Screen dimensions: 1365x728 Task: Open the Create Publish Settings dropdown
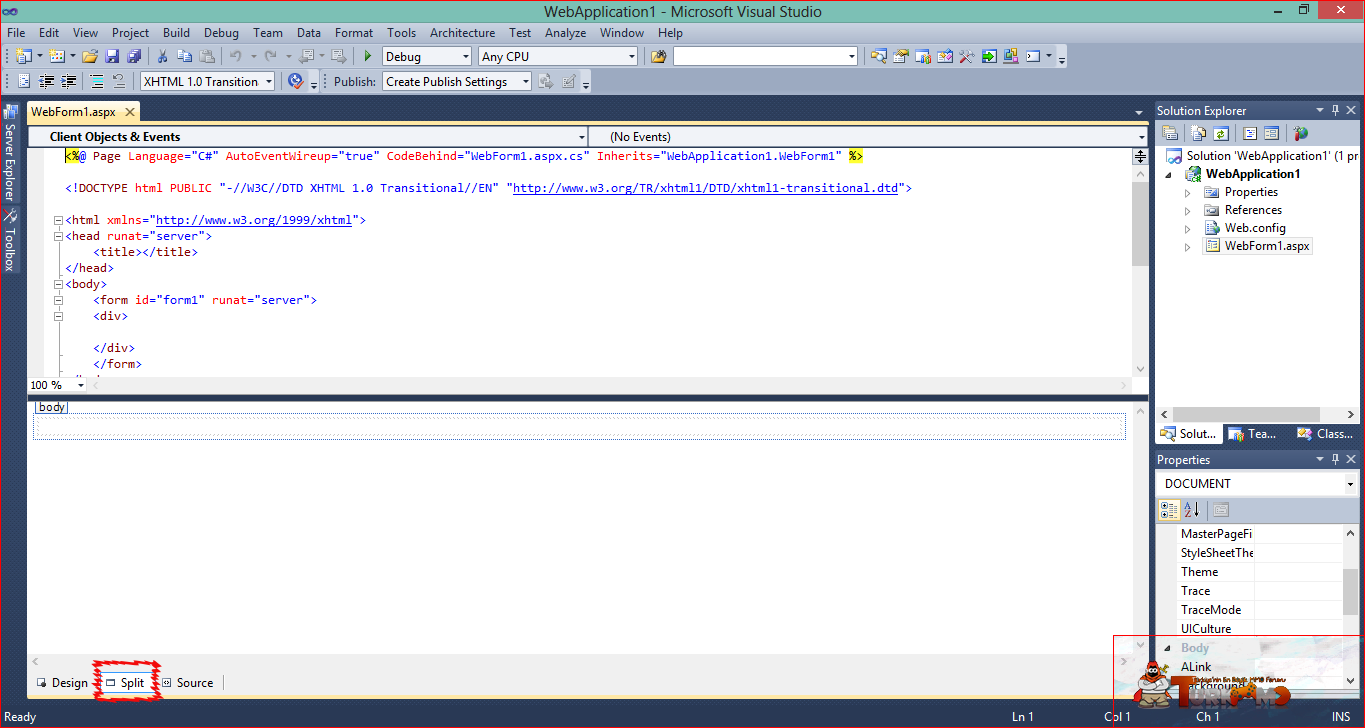point(457,82)
